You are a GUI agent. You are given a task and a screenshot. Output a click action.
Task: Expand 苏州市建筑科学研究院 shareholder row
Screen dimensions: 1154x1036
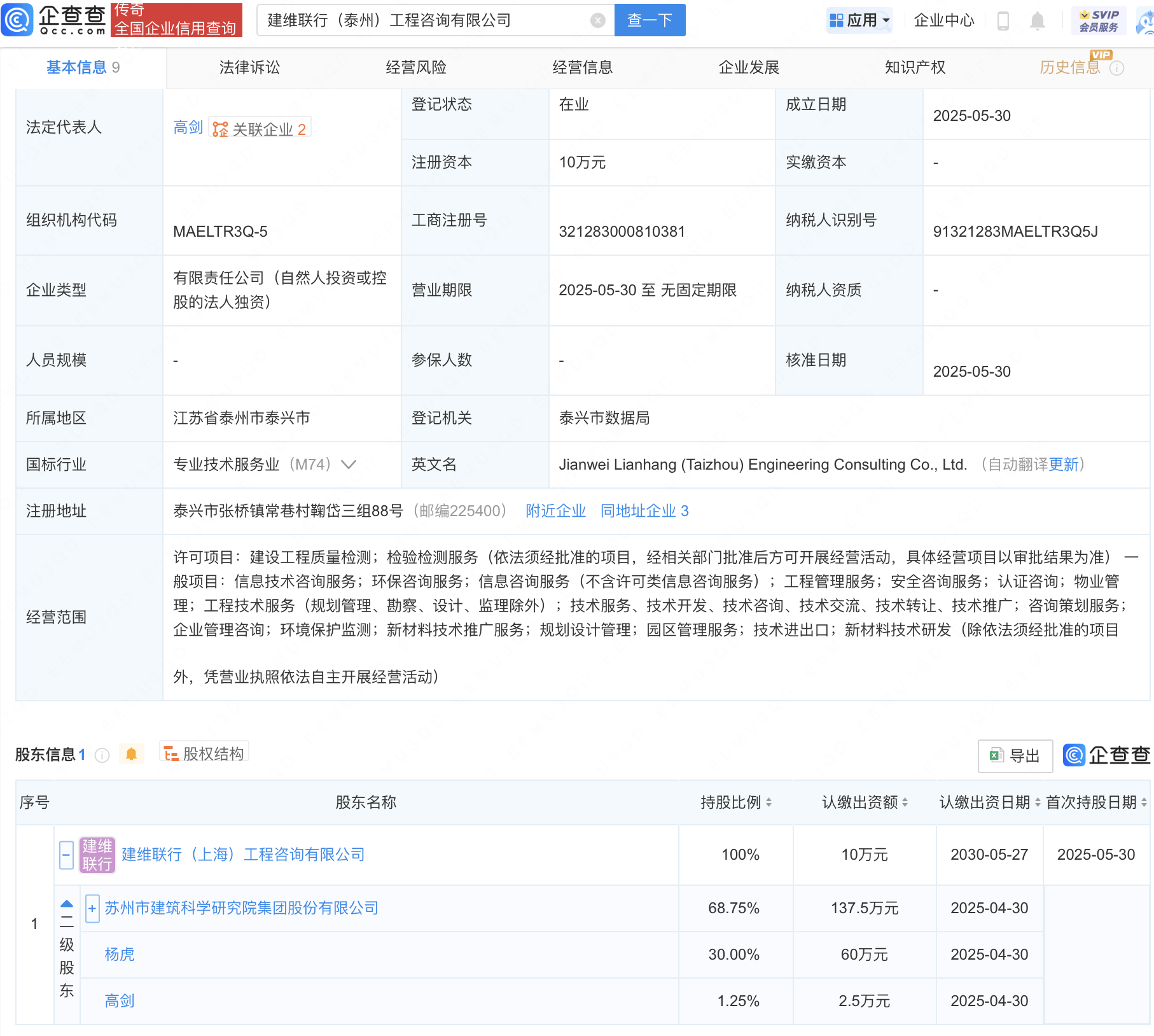click(92, 908)
